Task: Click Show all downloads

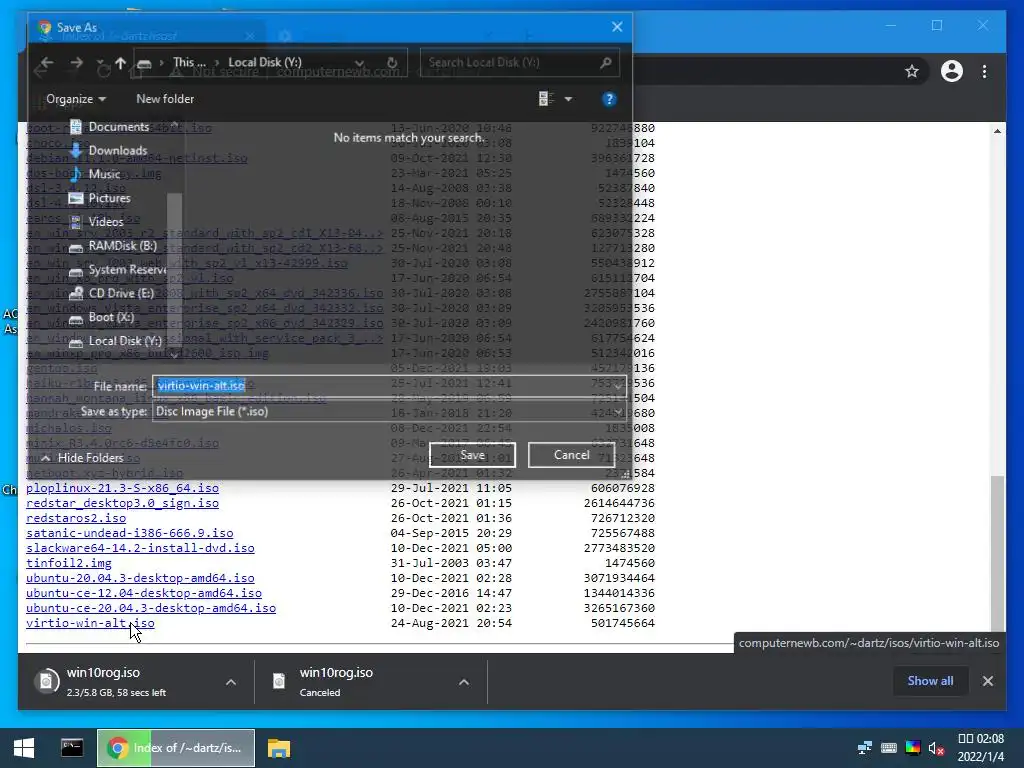Action: [930, 681]
